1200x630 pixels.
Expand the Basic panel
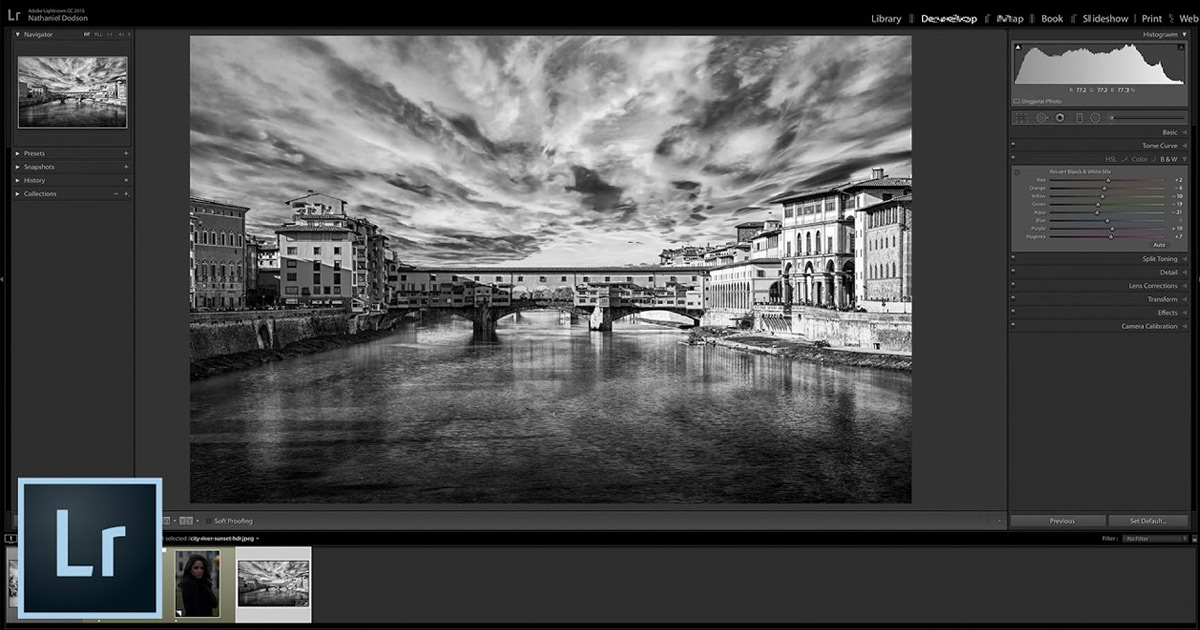(1184, 132)
